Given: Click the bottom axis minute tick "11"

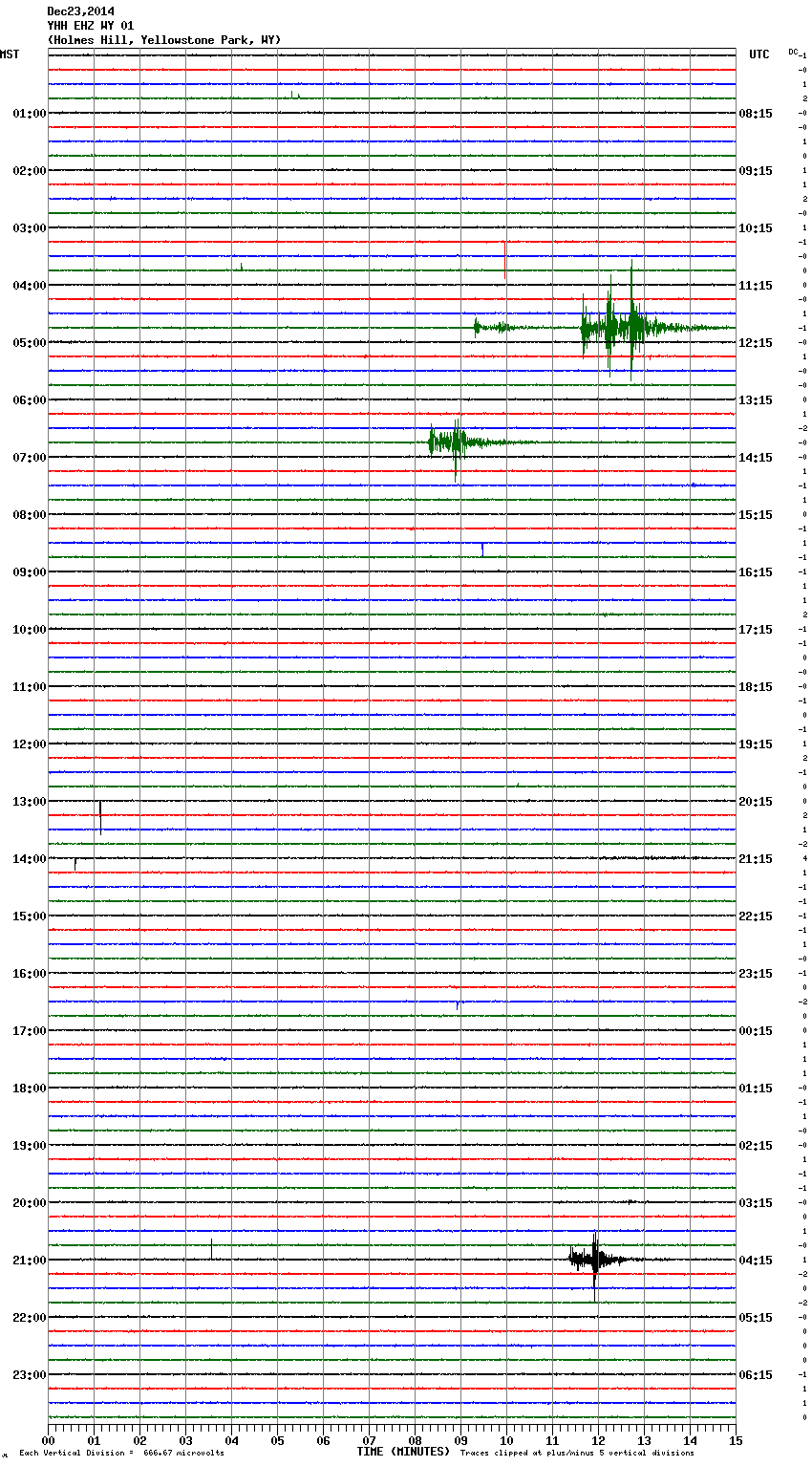Looking at the screenshot, I should coord(552,1440).
